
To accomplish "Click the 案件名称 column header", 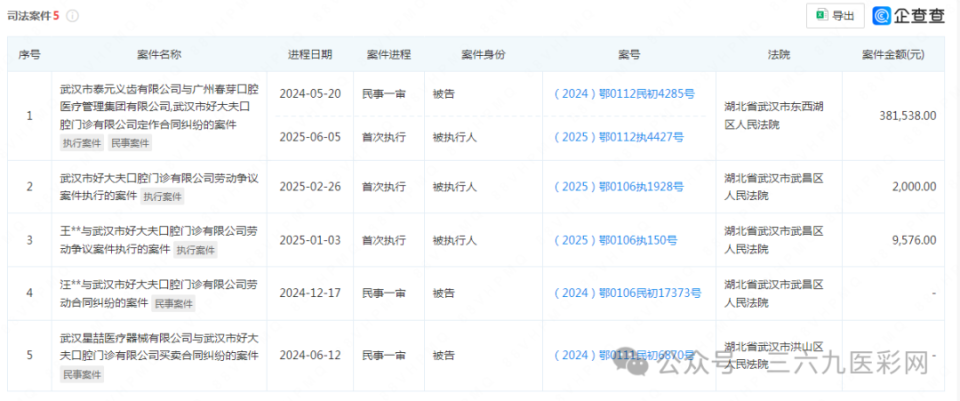I will (159, 54).
